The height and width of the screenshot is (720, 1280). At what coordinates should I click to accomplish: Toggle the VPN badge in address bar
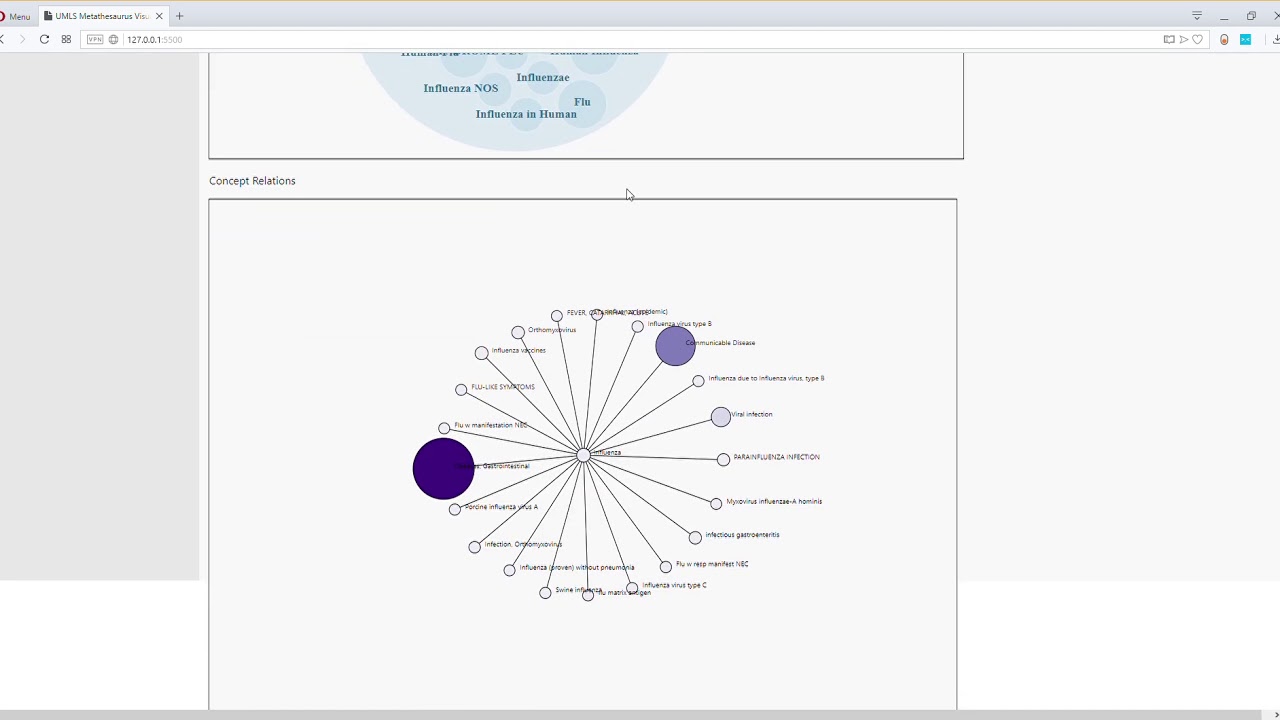[95, 39]
